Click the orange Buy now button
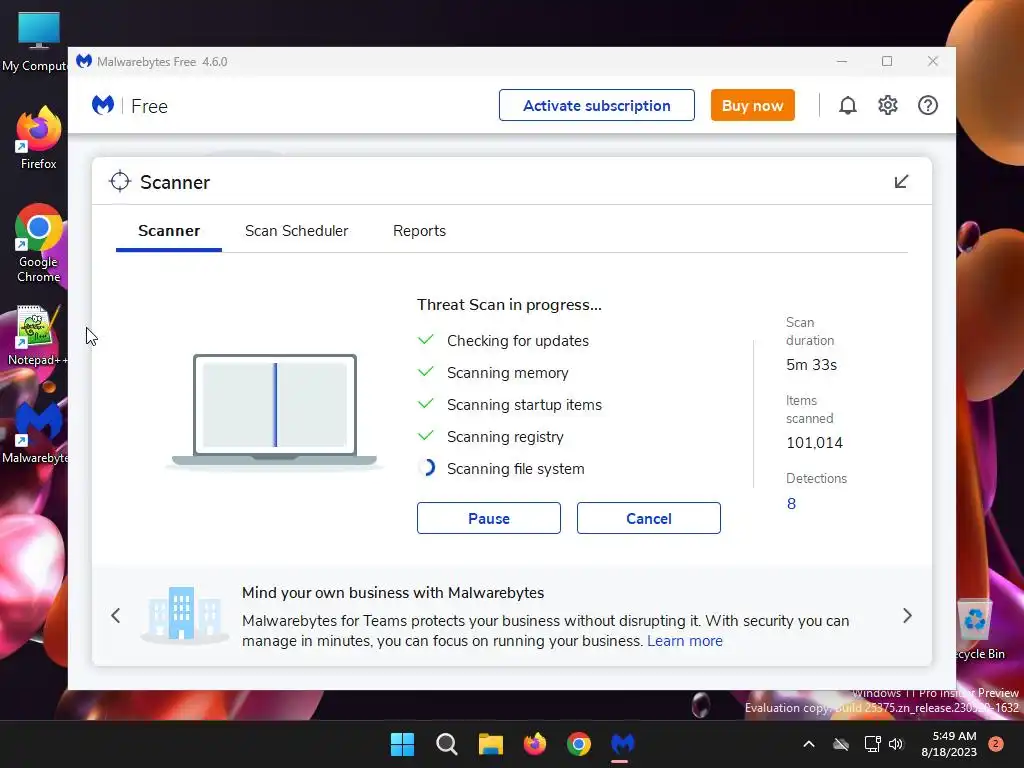 752,105
